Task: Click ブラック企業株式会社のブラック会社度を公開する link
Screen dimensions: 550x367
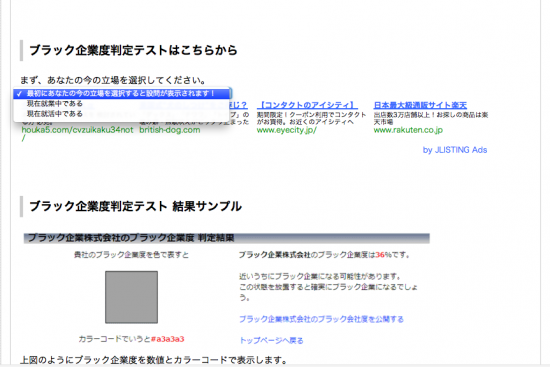Action: [321, 319]
